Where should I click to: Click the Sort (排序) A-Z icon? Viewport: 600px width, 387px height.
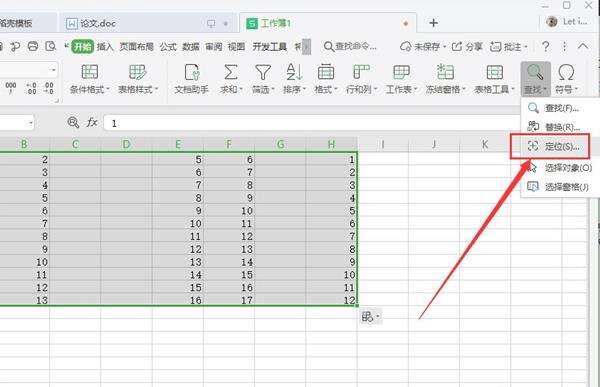pos(294,72)
